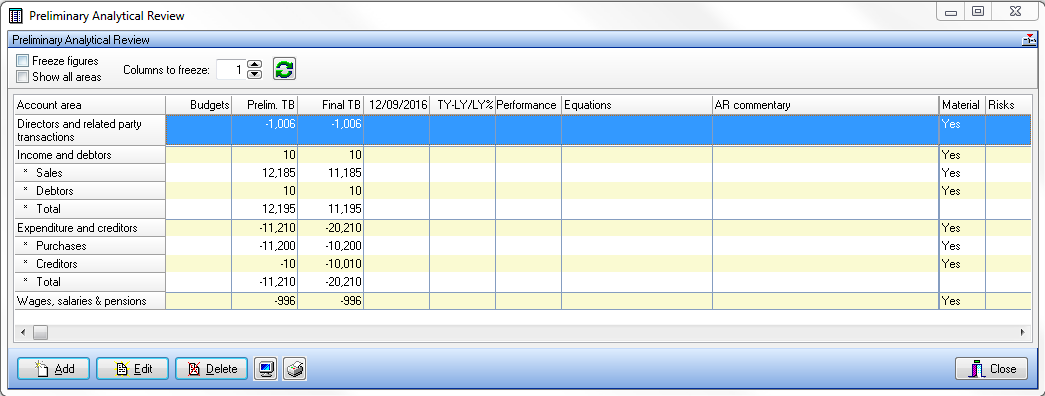Click the window title bar app icon
This screenshot has height=396, width=1045.
click(15, 15)
